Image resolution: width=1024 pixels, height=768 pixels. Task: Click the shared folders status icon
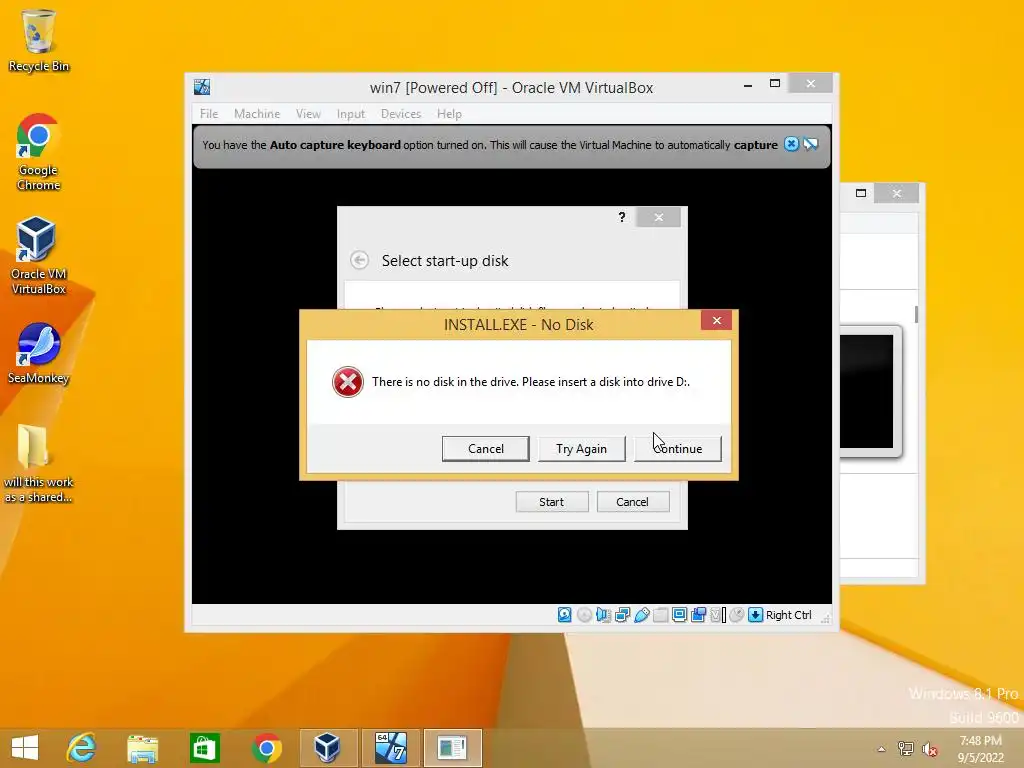(660, 615)
